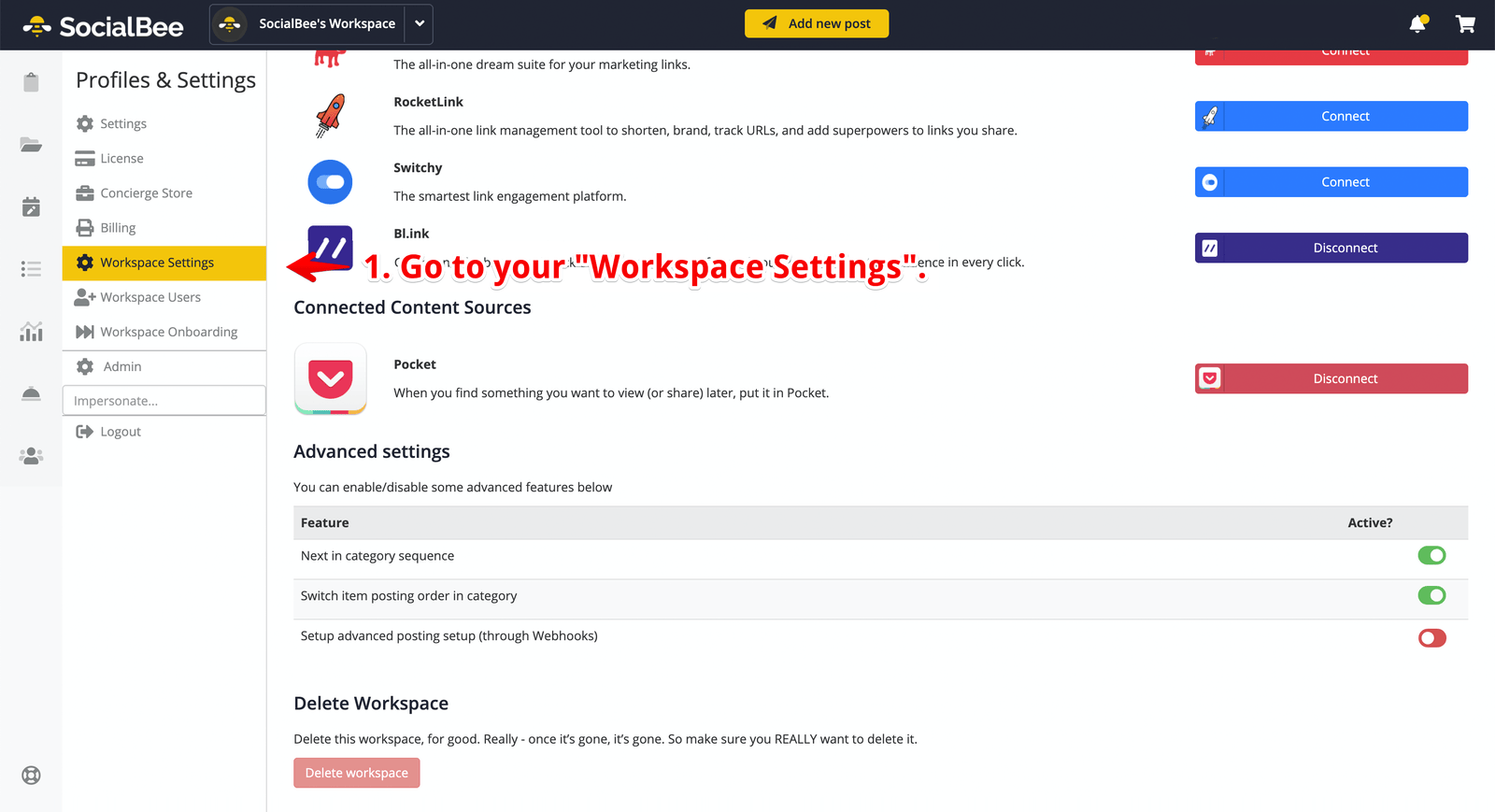Click the users group icon in sidebar
This screenshot has width=1495, height=812.
(31, 456)
